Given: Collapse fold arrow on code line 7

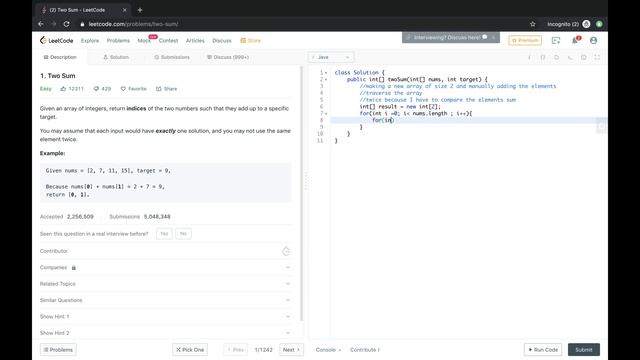Looking at the screenshot, I should (x=326, y=113).
